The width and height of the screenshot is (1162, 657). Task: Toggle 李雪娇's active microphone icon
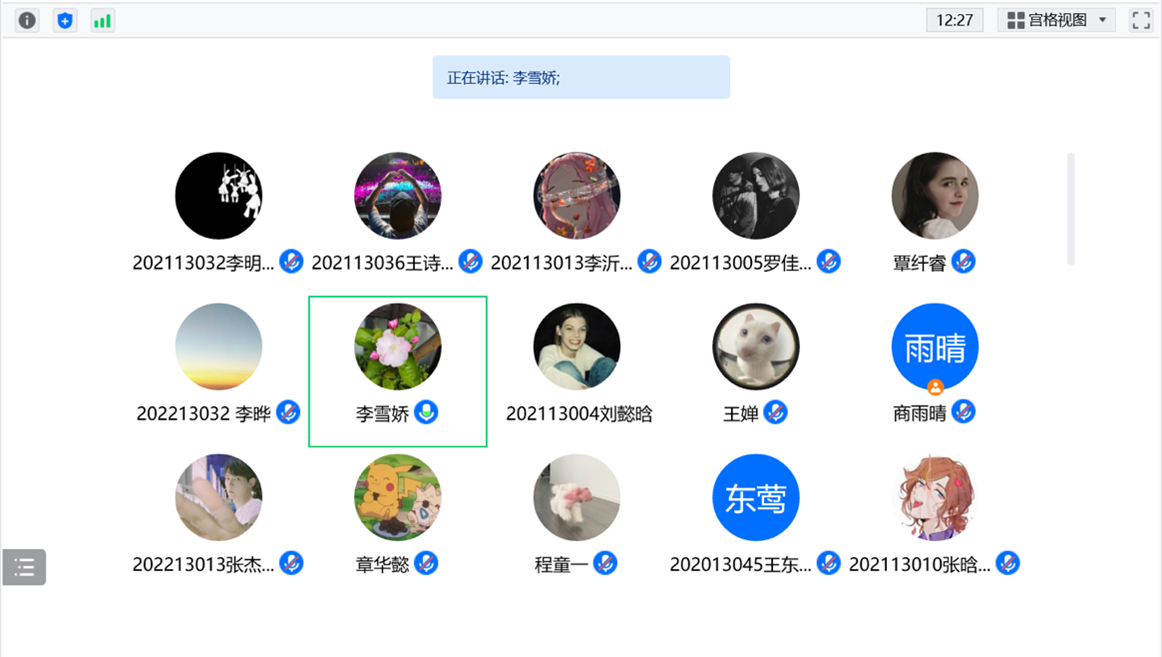(x=426, y=412)
